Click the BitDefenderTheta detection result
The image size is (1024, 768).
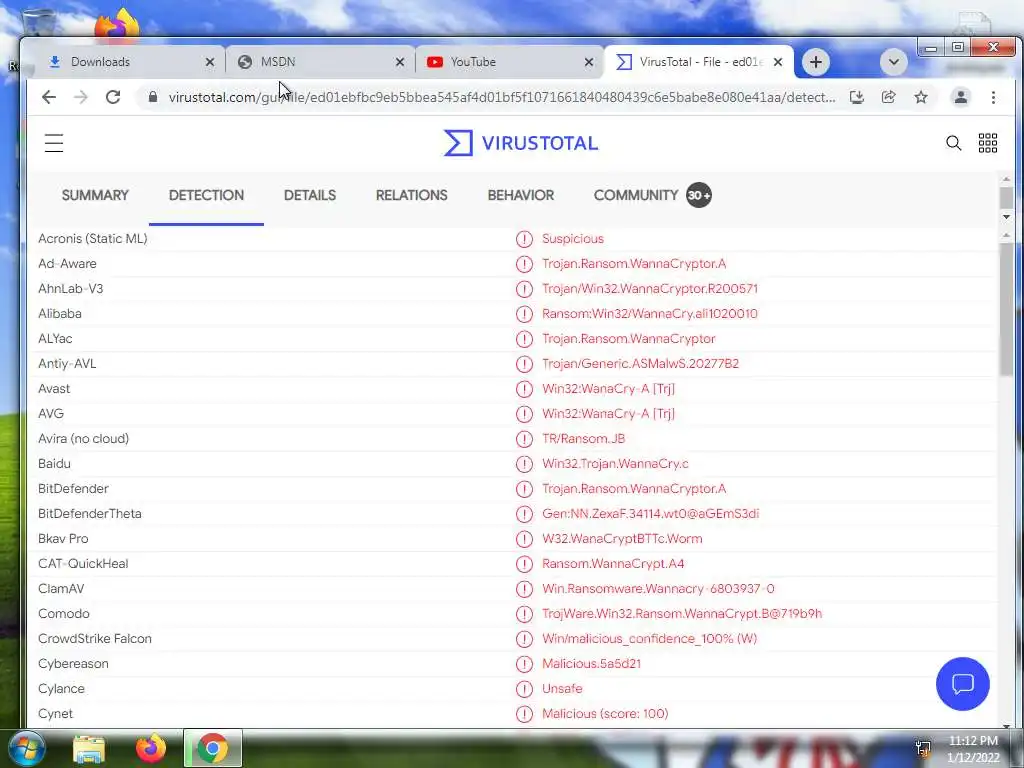650,514
